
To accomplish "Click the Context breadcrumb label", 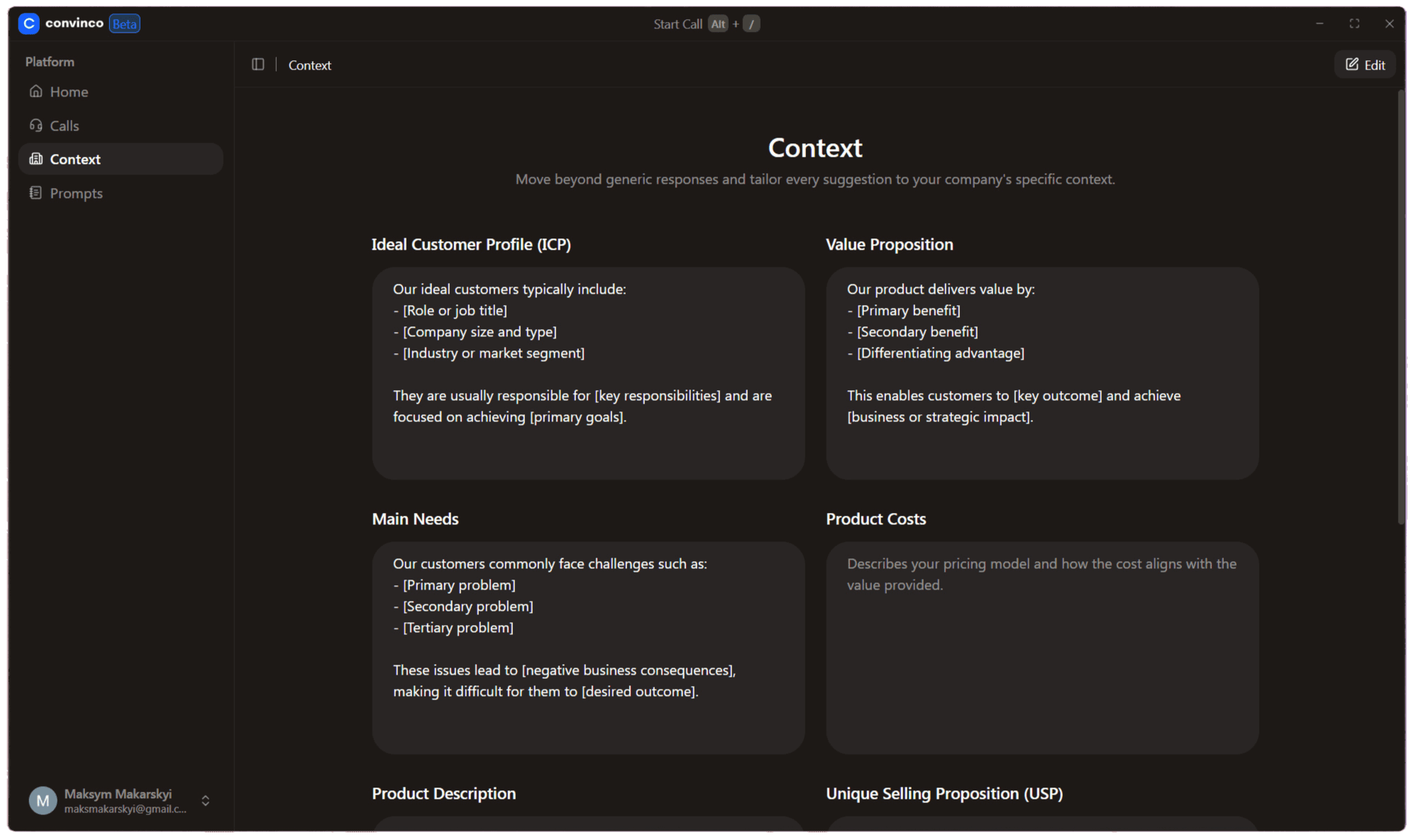I will 309,65.
